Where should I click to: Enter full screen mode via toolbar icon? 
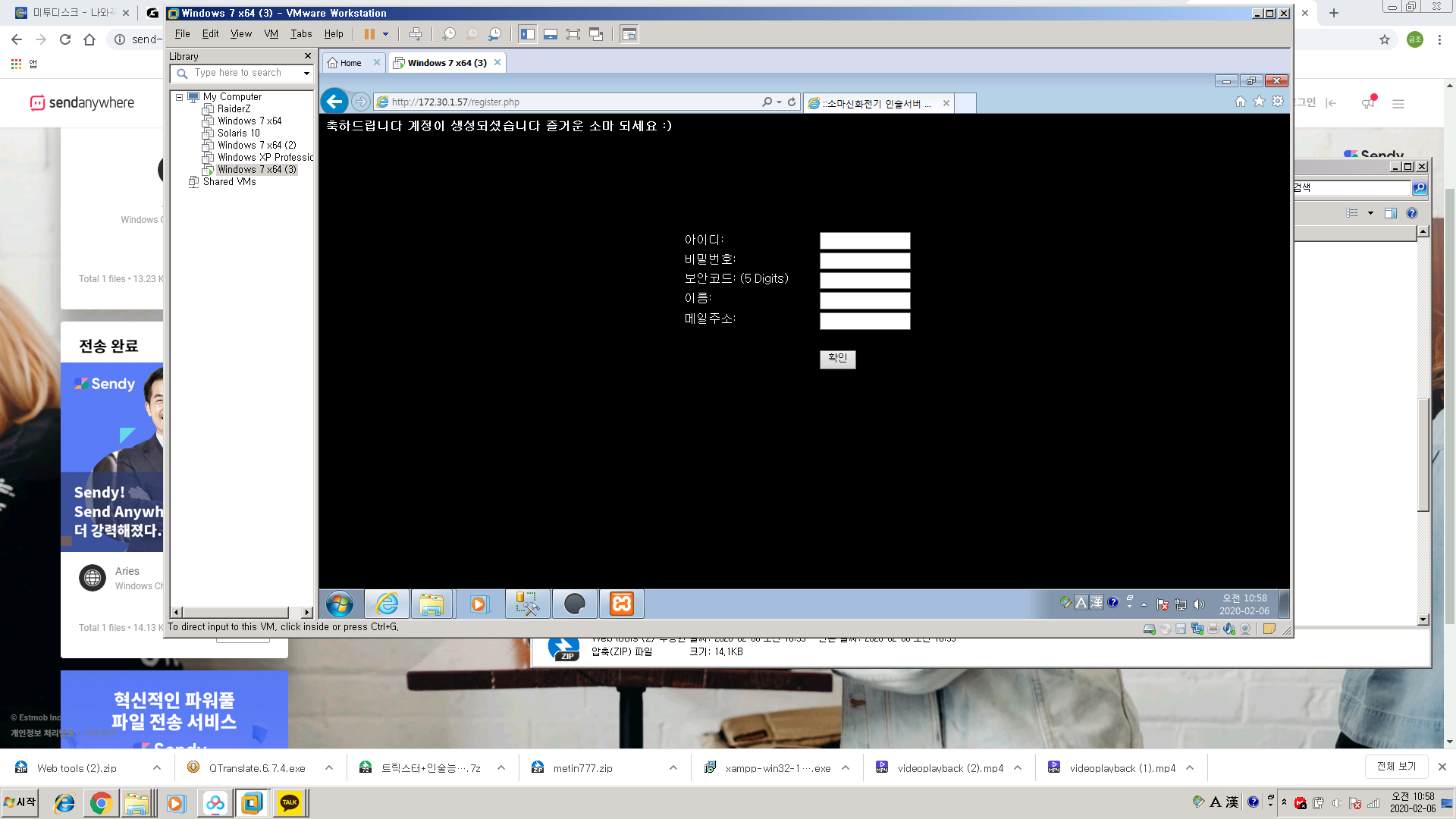click(573, 34)
